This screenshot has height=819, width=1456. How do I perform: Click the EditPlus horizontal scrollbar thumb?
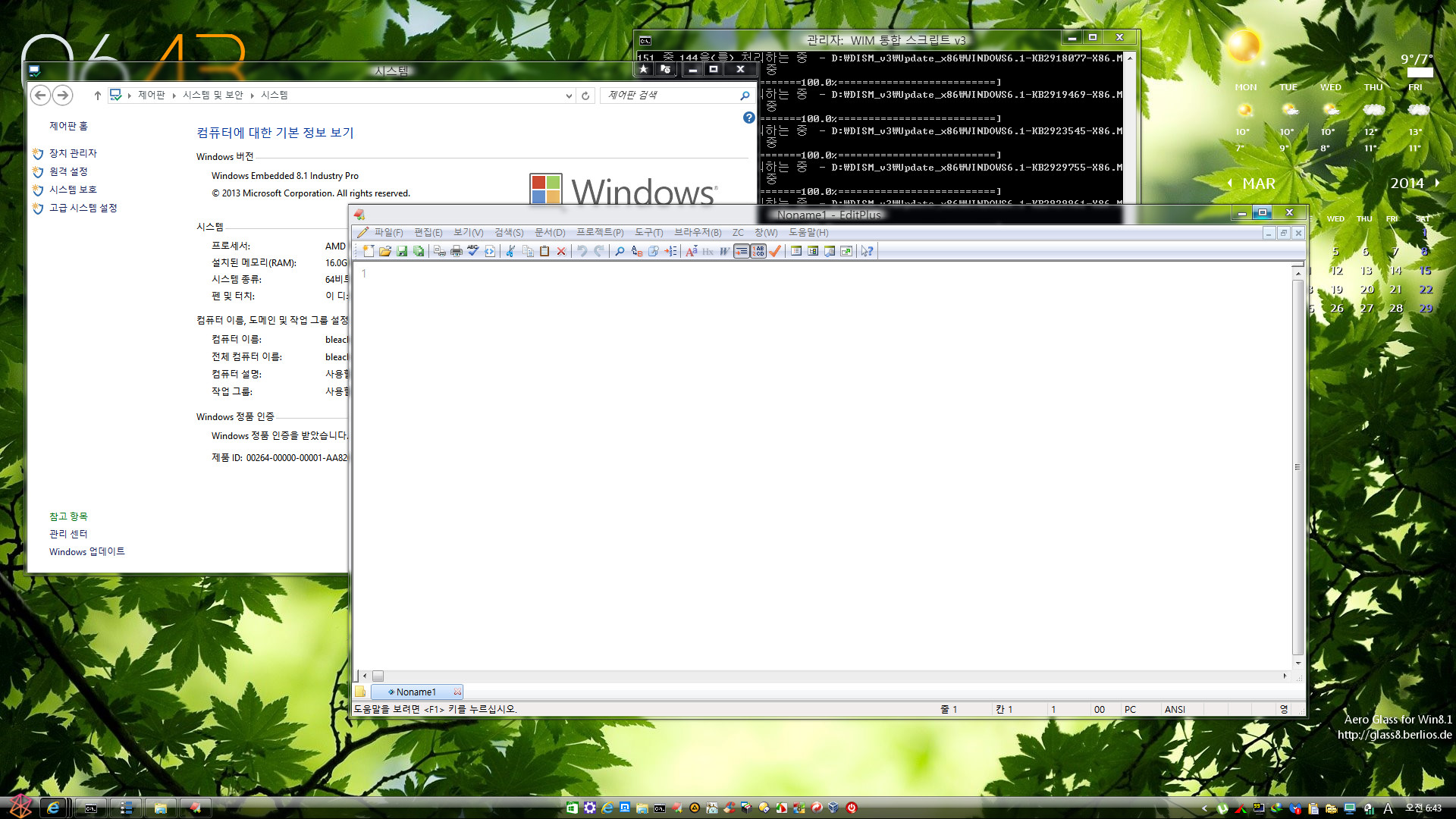[x=378, y=676]
